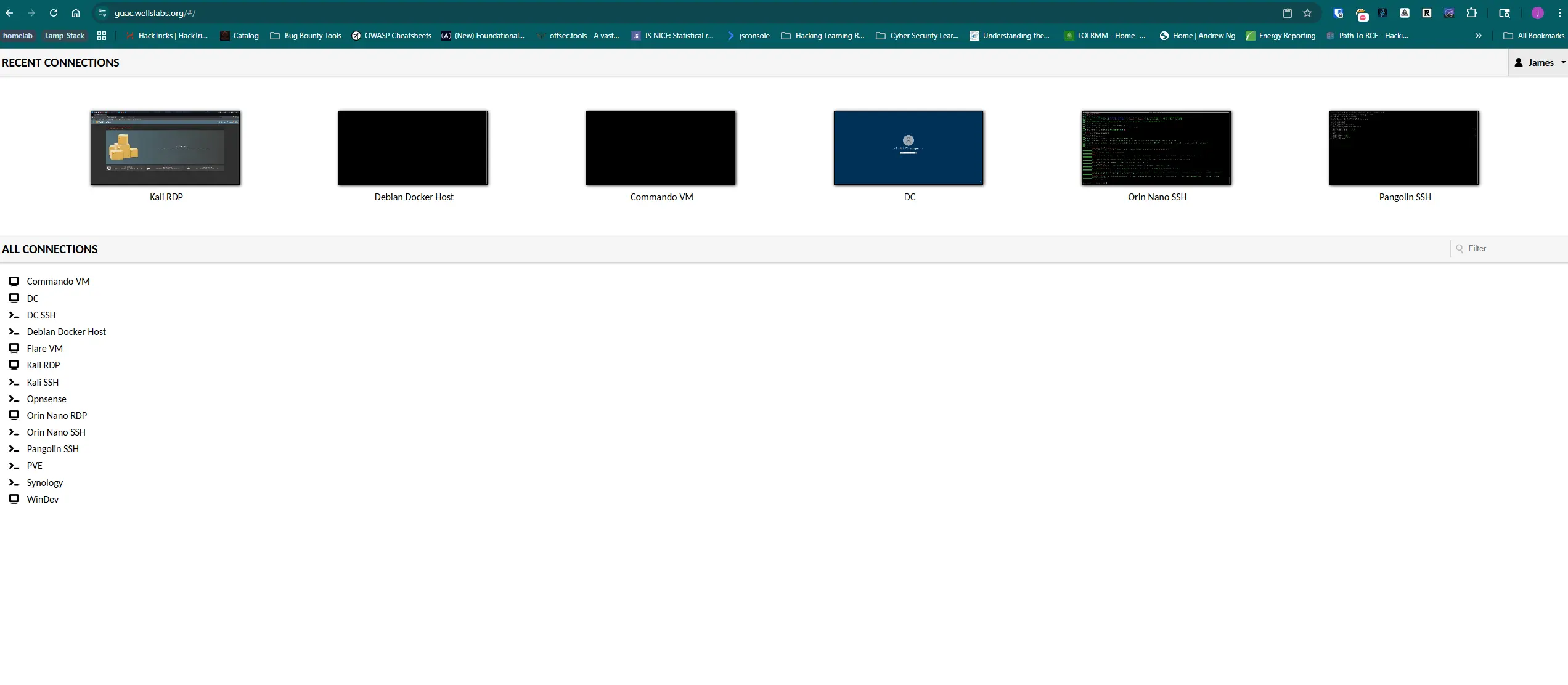The height and width of the screenshot is (685, 1568).
Task: Click the terminal icon beside DC SSH
Action: (14, 315)
